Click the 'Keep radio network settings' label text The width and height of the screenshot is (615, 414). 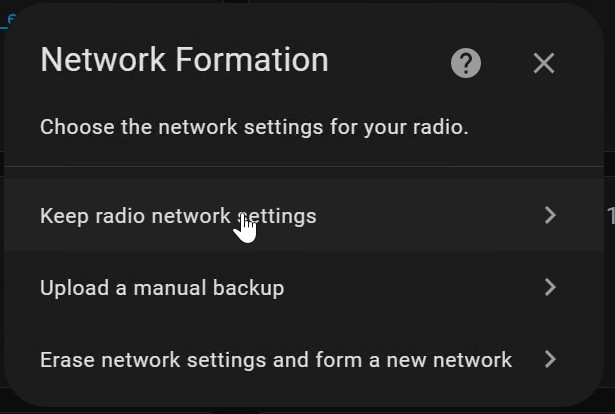(178, 215)
